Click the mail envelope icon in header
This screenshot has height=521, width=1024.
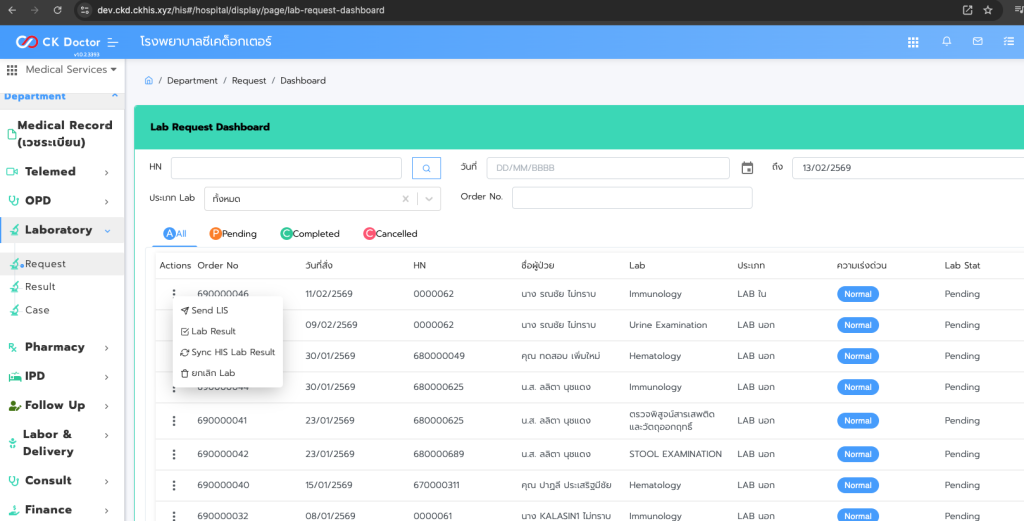coord(978,42)
